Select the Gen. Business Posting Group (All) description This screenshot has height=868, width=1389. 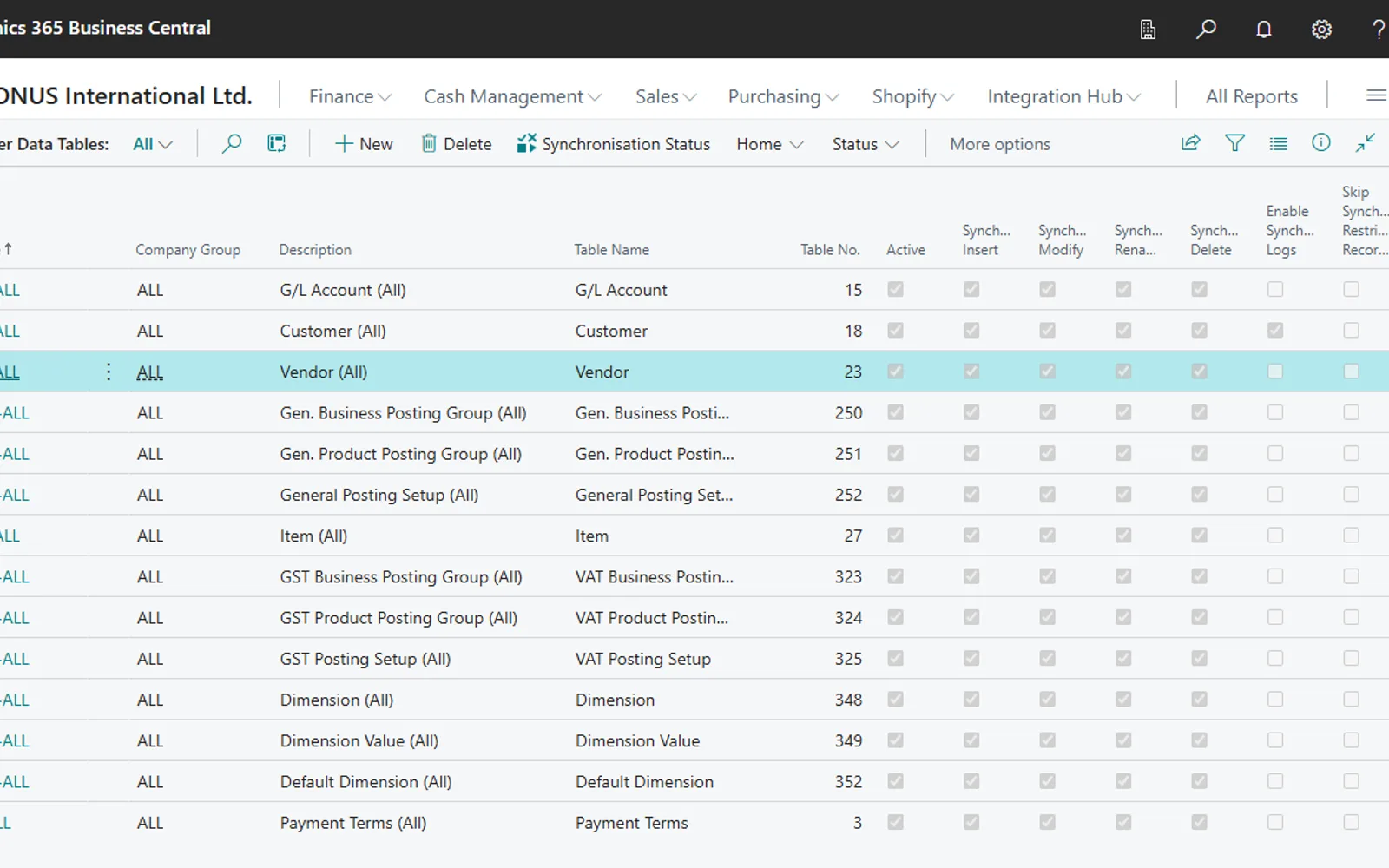pyautogui.click(x=403, y=413)
